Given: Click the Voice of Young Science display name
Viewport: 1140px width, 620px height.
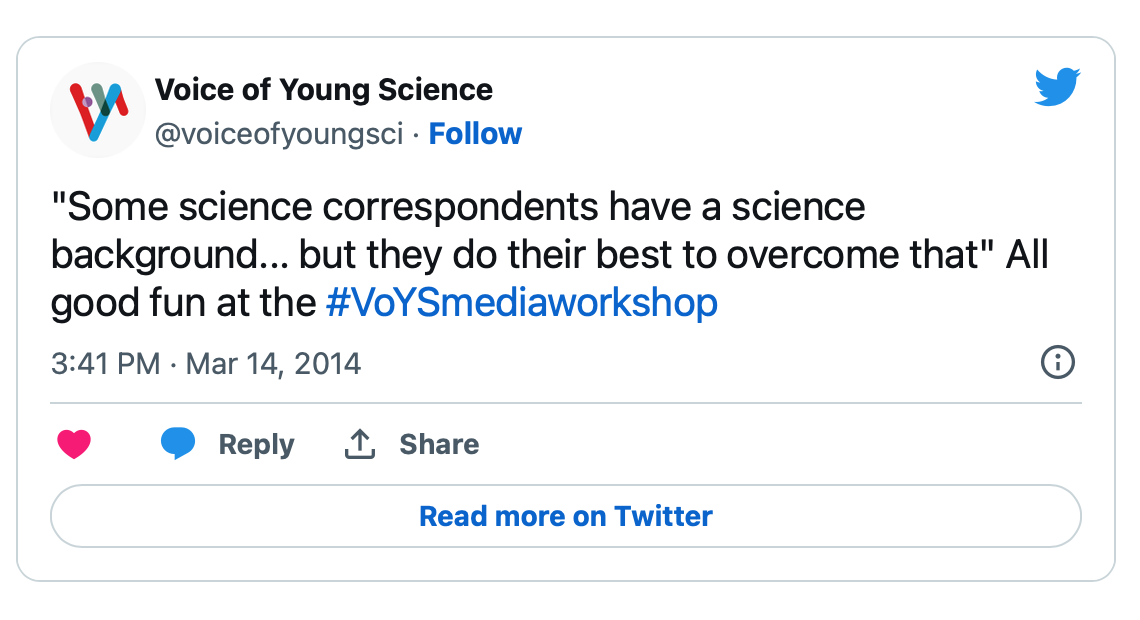Looking at the screenshot, I should tap(324, 90).
